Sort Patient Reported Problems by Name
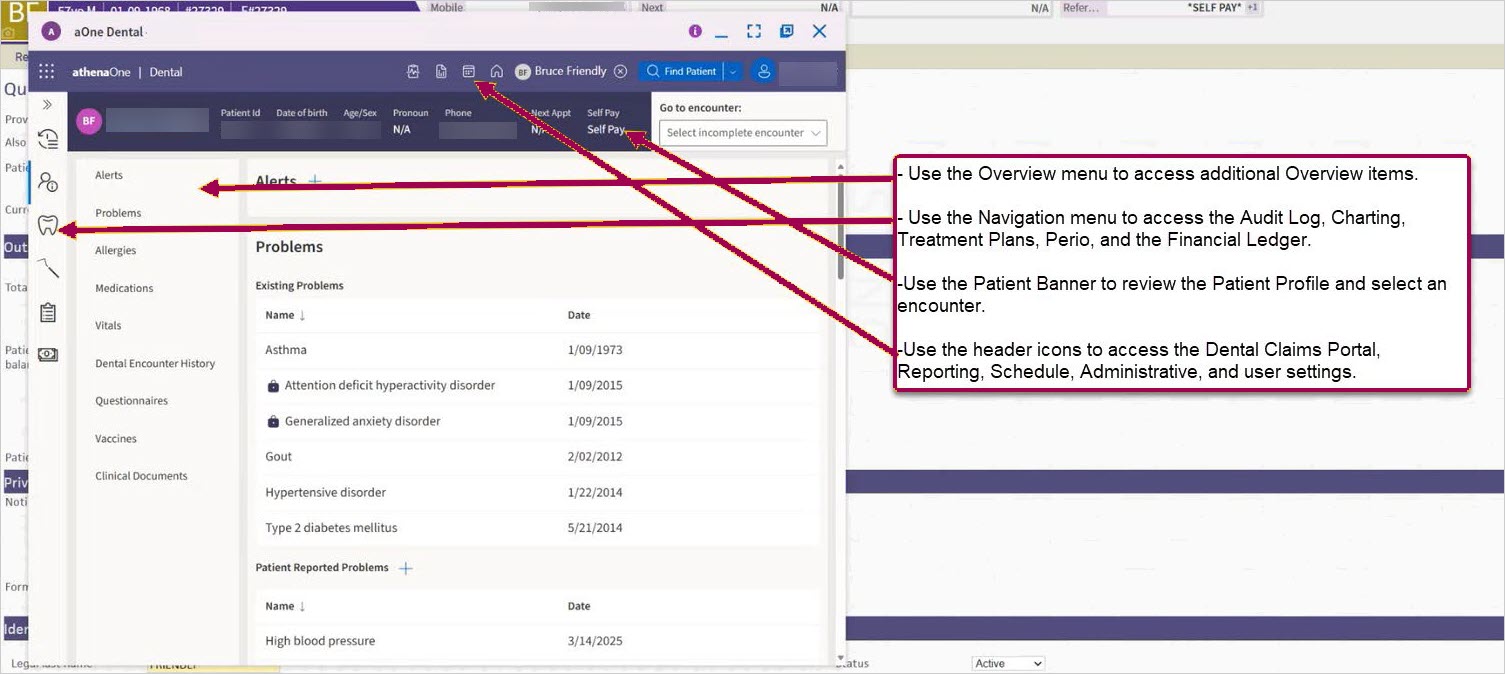Screen dimensions: 1505x674 (x=303, y=606)
